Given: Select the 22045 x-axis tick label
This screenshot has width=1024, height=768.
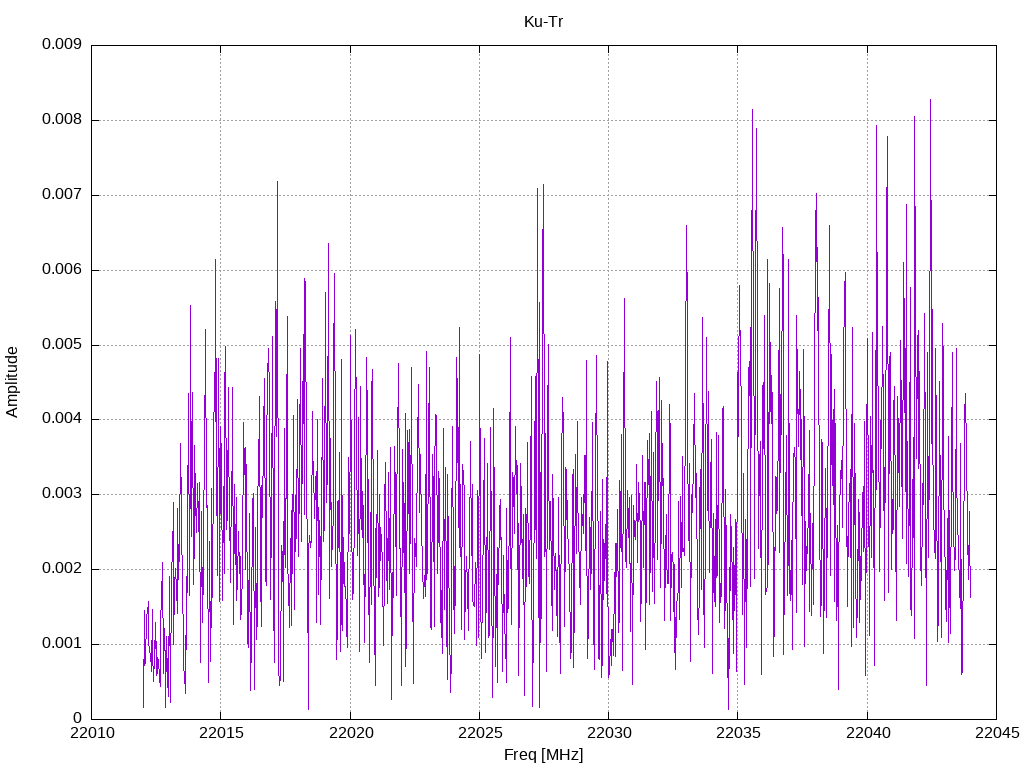Looking at the screenshot, I should pos(997,733).
